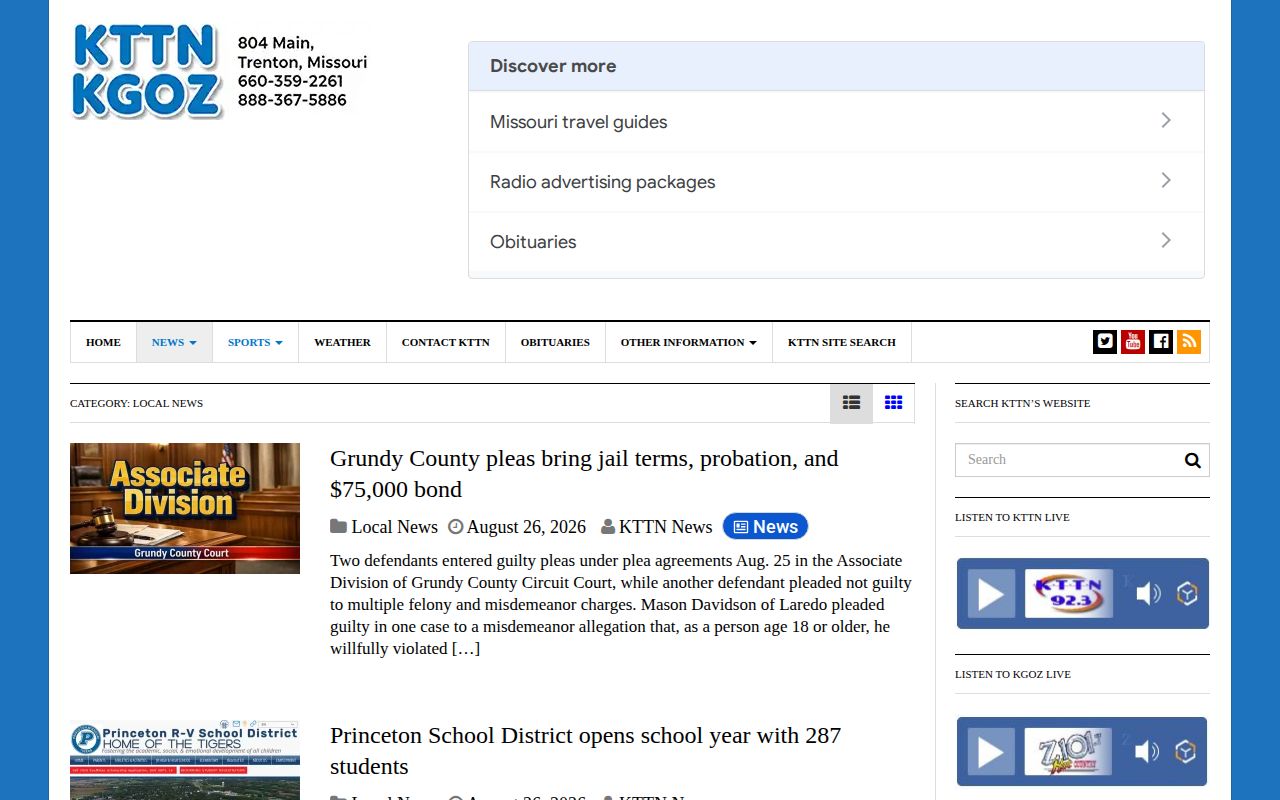The height and width of the screenshot is (800, 1280).
Task: Read the Grundy County pleas article
Action: coord(584,474)
